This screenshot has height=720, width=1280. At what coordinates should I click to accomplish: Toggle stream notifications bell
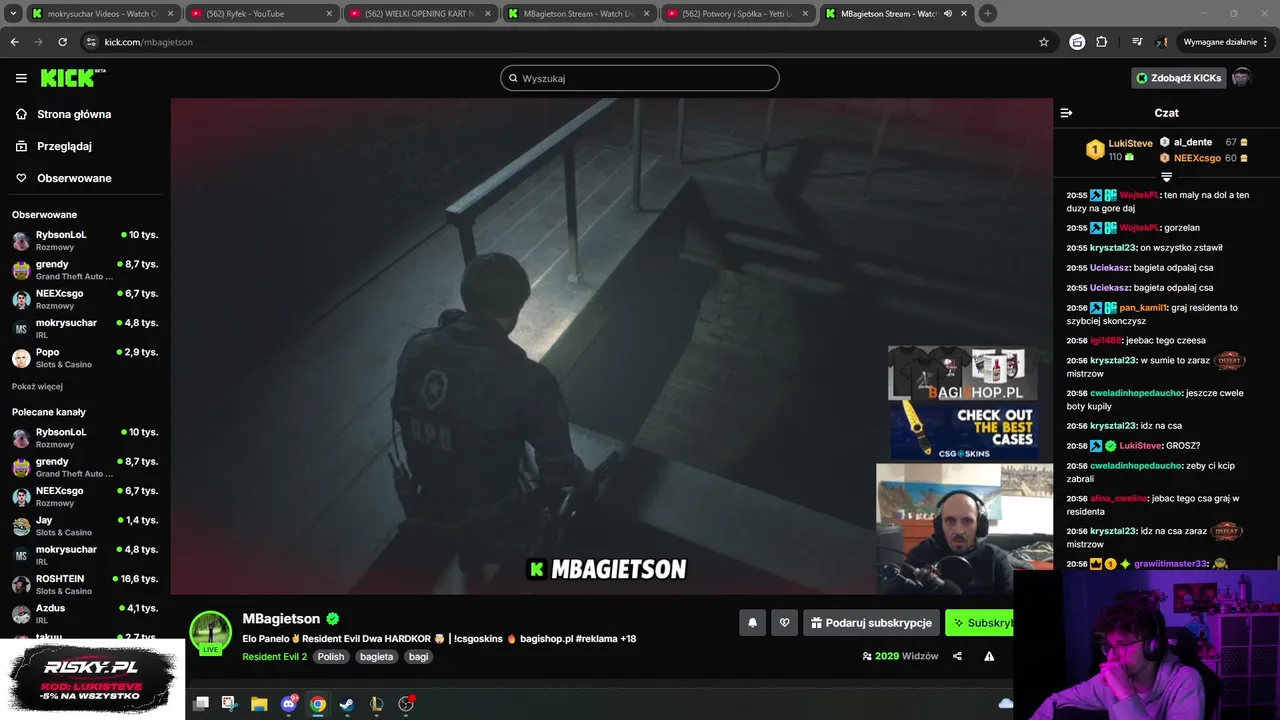(x=752, y=623)
